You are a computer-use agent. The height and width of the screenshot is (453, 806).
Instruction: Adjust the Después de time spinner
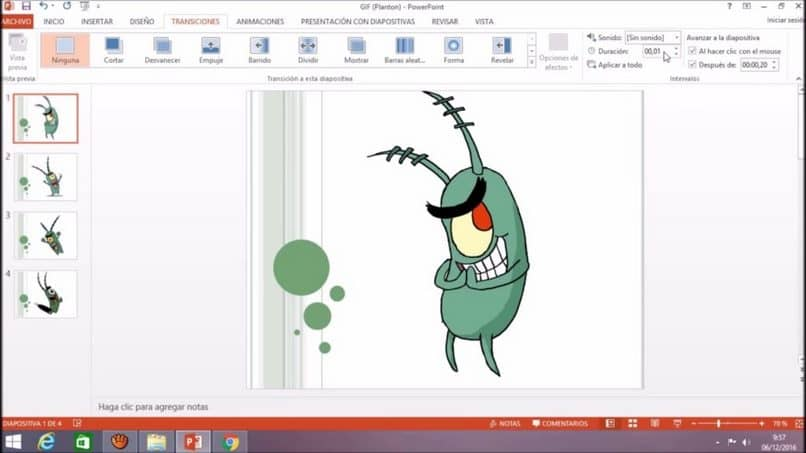(774, 65)
